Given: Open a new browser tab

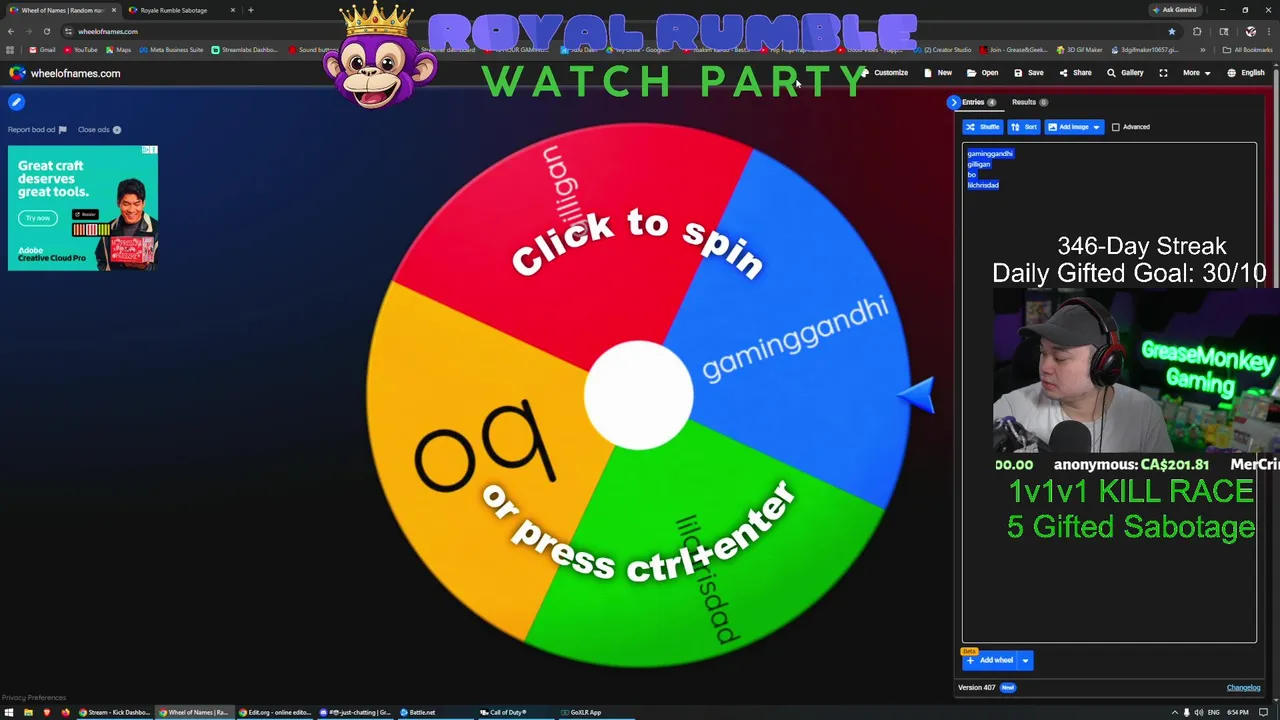Looking at the screenshot, I should coord(250,10).
